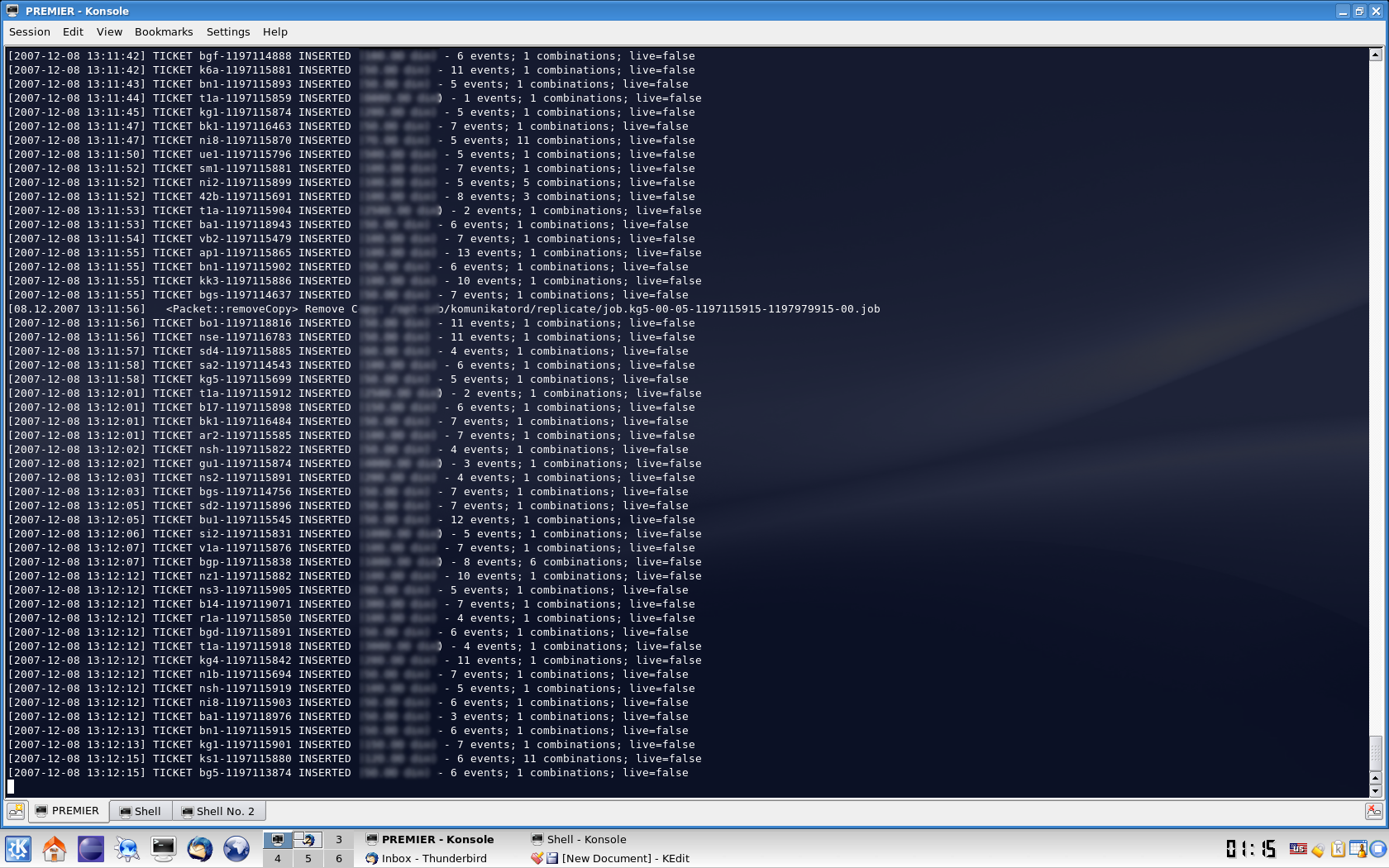Switch to virtual desktop 5 in pager
The height and width of the screenshot is (868, 1389).
point(308,858)
